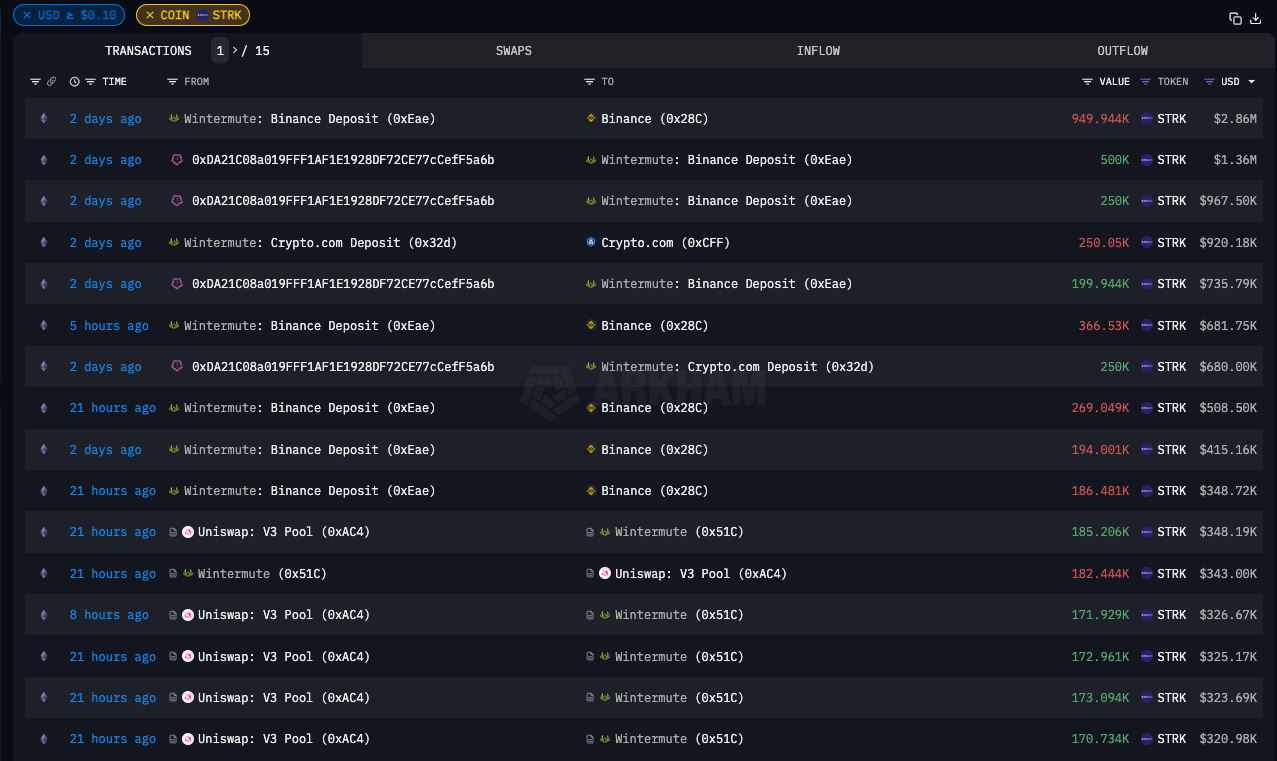
Task: Switch to the SWAPS tab
Action: 514,51
